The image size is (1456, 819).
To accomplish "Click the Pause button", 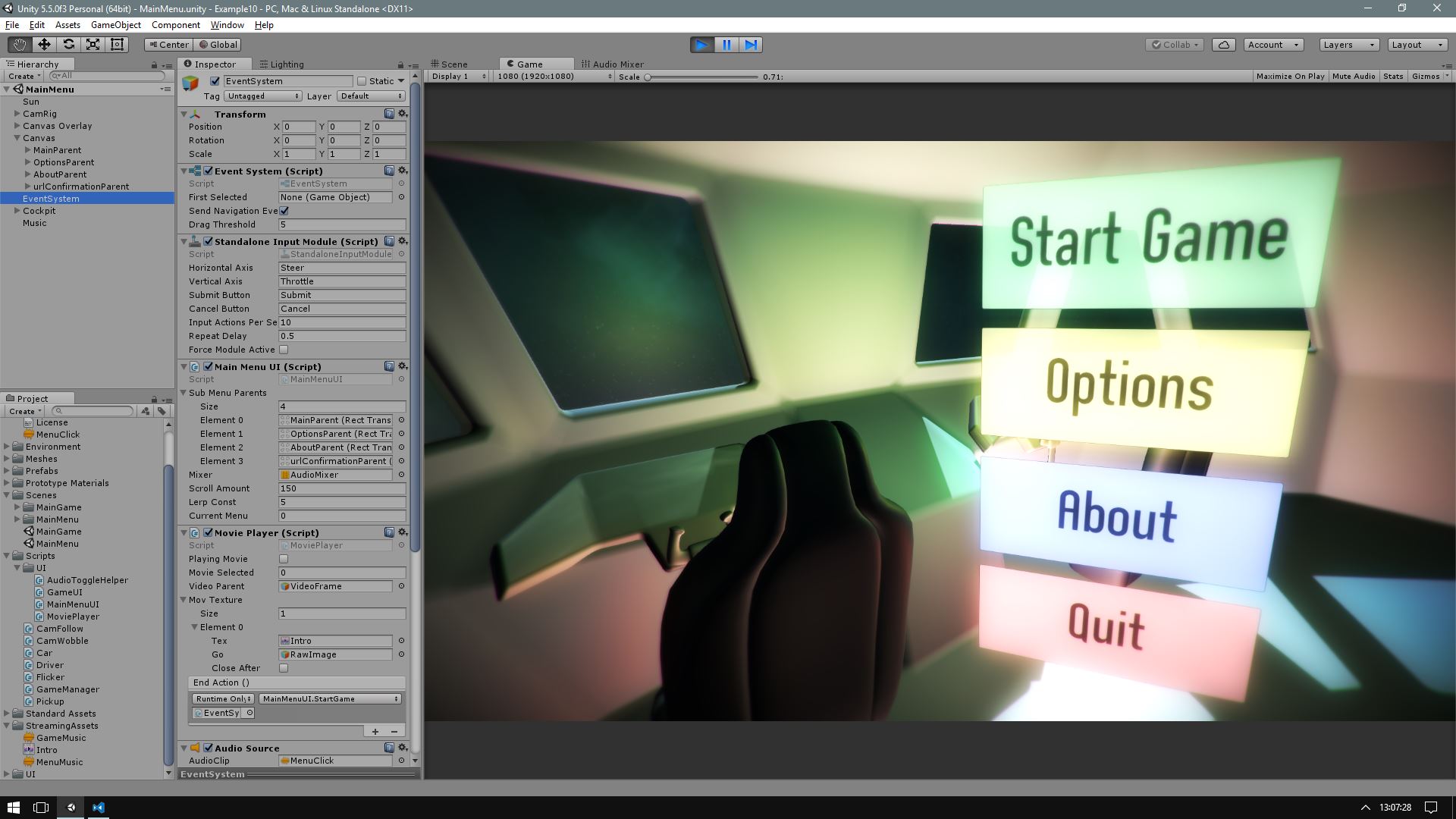I will (726, 45).
